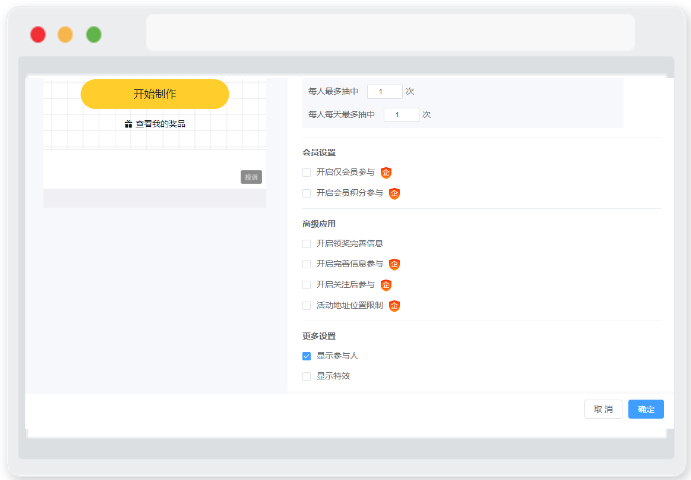This screenshot has width=691, height=480.
Task: Check the 活动地址位置限制 option
Action: click(x=306, y=305)
